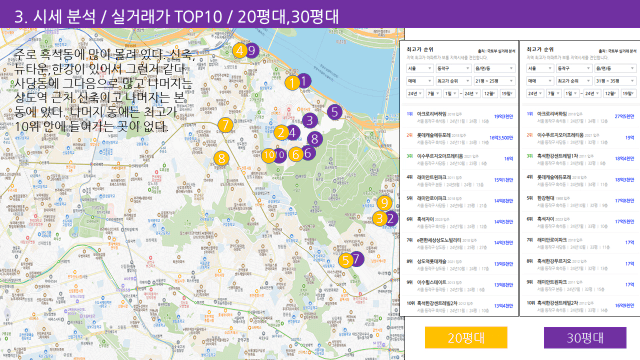640x360 pixels.
Task: Click the yellow number 4 marker near the top
Action: (x=240, y=51)
